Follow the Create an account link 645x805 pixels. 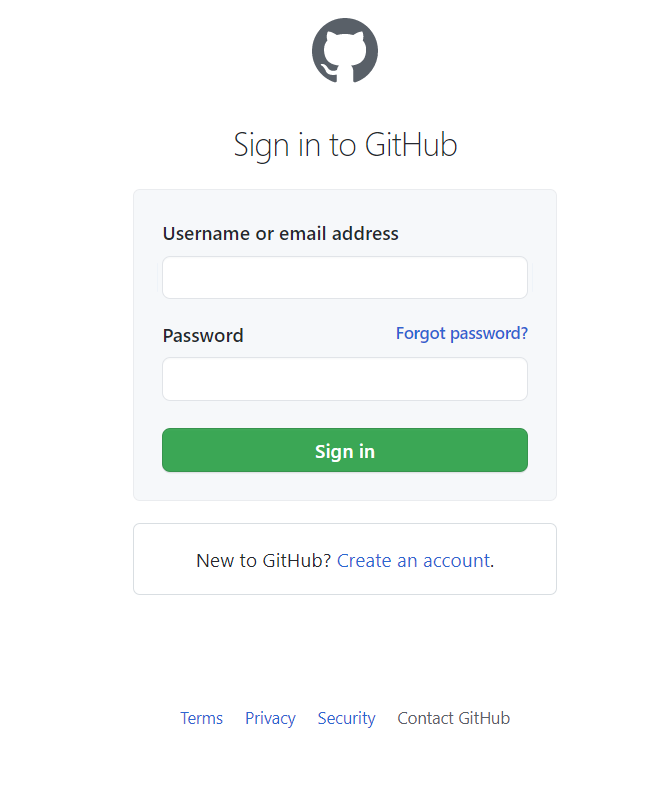click(413, 561)
